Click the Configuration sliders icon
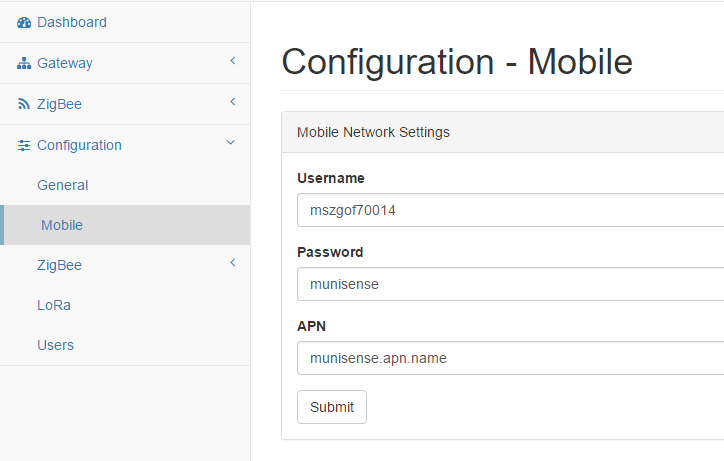Viewport: 724px width, 461px height. (24, 145)
